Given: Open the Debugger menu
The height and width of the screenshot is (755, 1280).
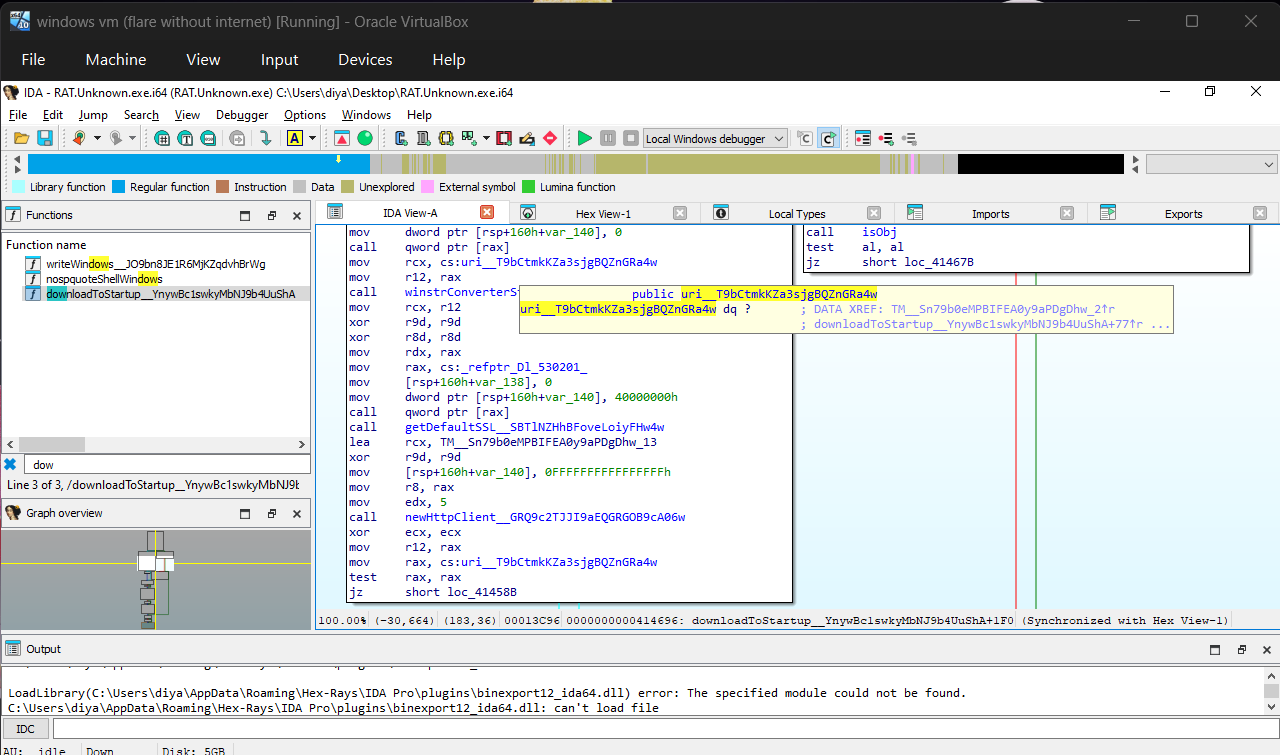Looking at the screenshot, I should click(x=242, y=115).
